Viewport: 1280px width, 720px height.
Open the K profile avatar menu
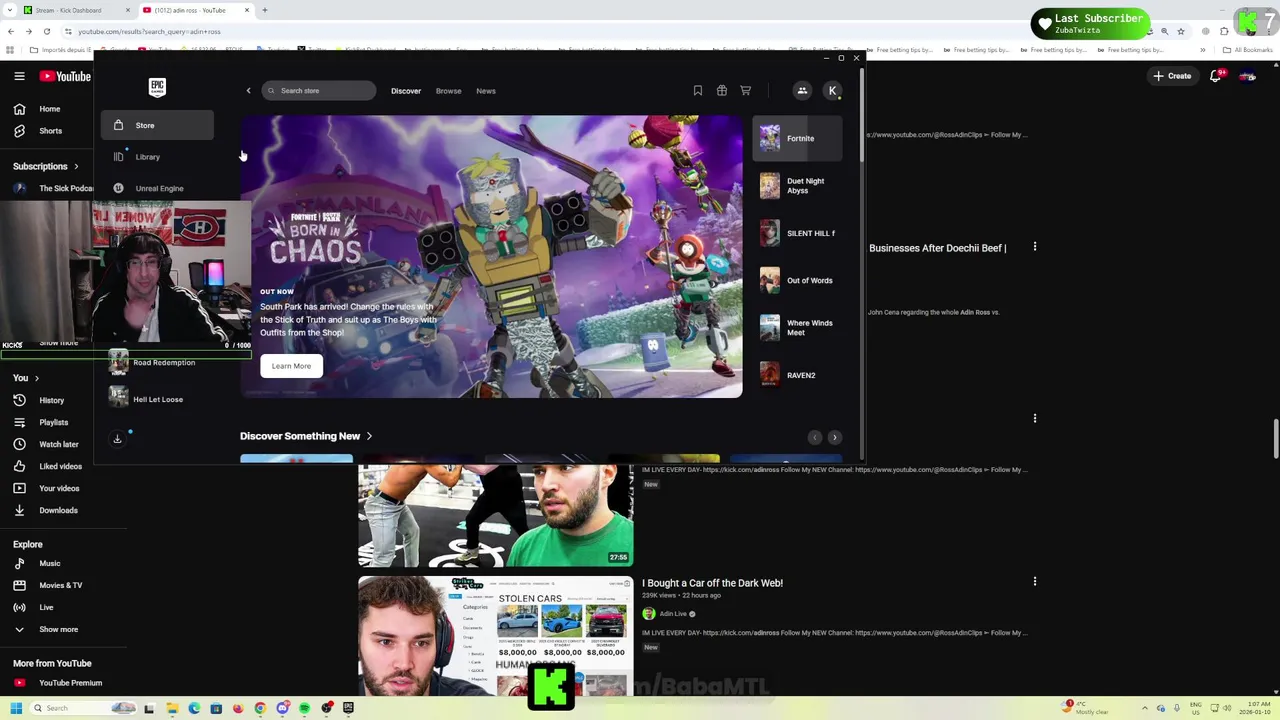(832, 91)
